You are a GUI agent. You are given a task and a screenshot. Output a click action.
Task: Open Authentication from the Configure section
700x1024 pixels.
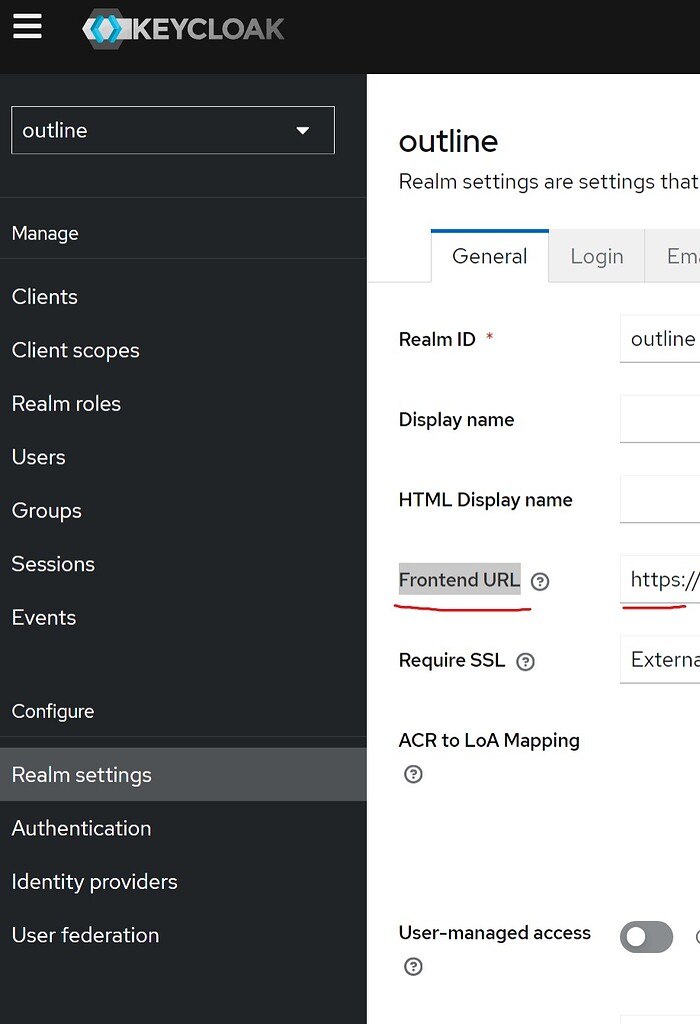click(81, 828)
